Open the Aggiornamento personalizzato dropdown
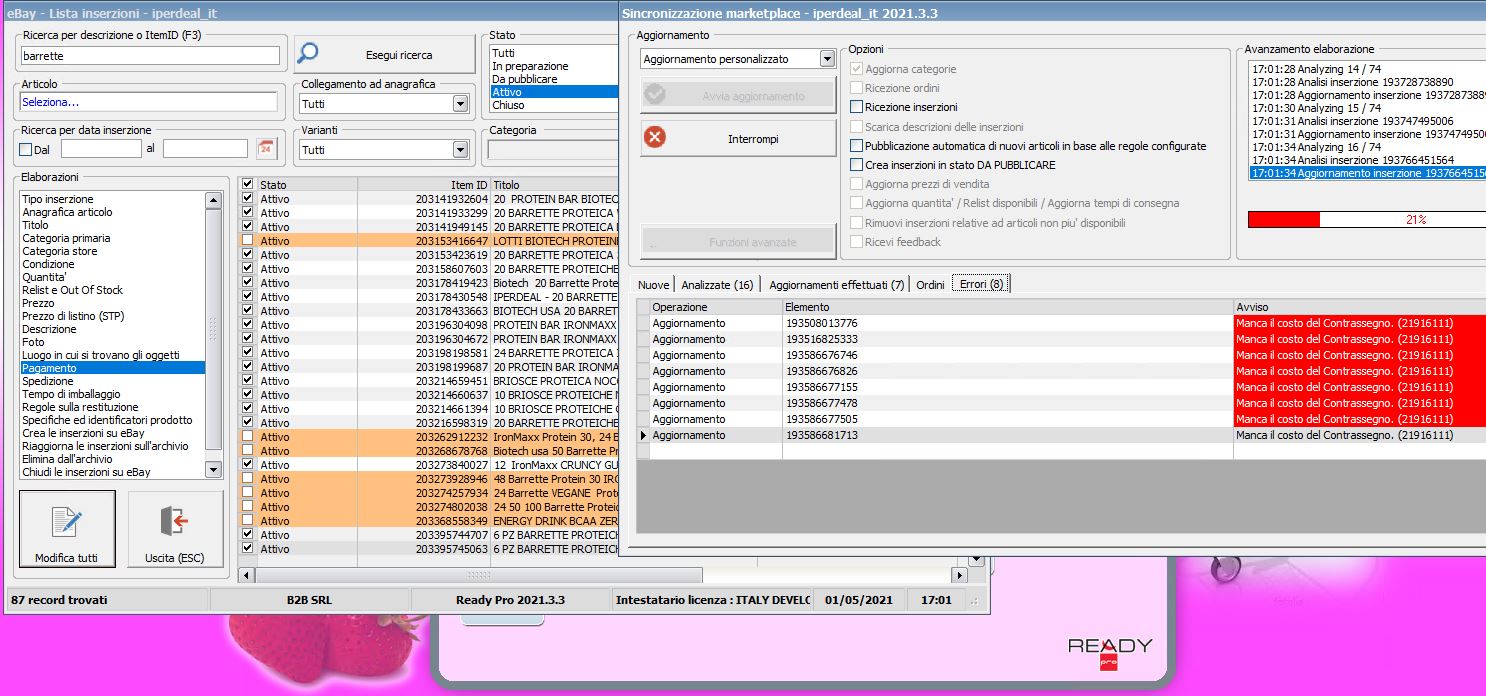This screenshot has width=1486, height=696. [827, 59]
